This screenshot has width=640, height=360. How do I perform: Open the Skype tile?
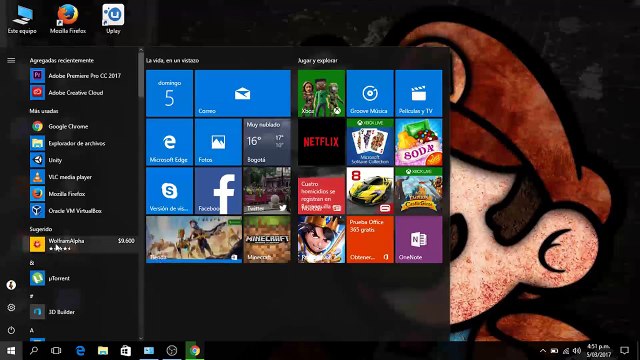point(169,191)
